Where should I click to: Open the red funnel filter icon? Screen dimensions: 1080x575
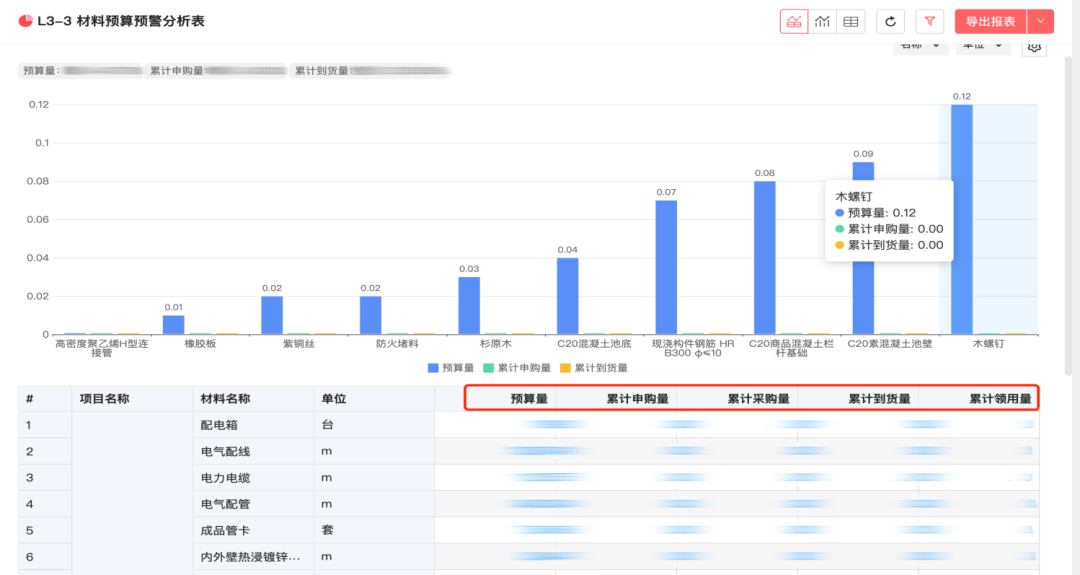click(930, 21)
